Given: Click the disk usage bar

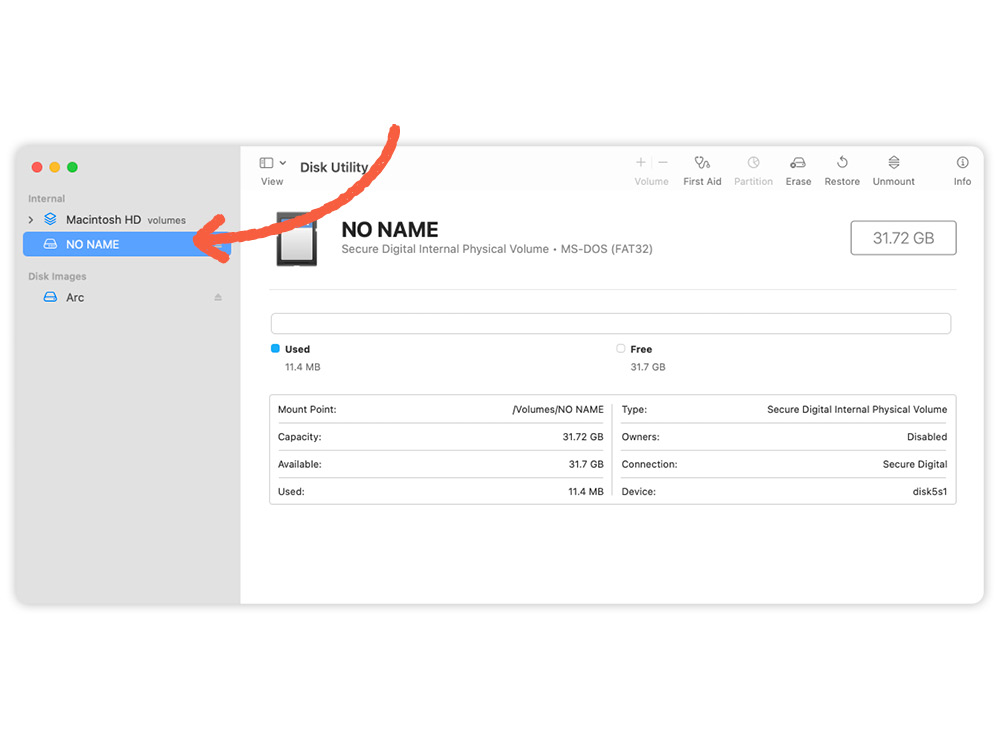Looking at the screenshot, I should click(x=610, y=324).
